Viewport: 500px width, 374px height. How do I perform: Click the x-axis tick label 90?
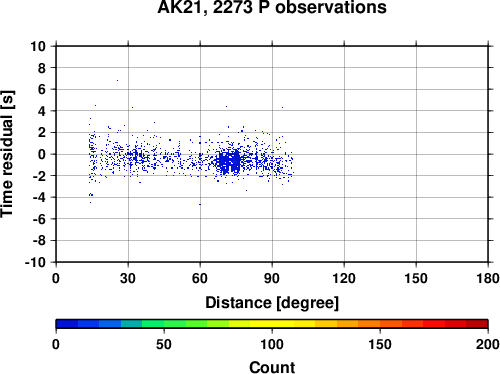tap(272, 278)
